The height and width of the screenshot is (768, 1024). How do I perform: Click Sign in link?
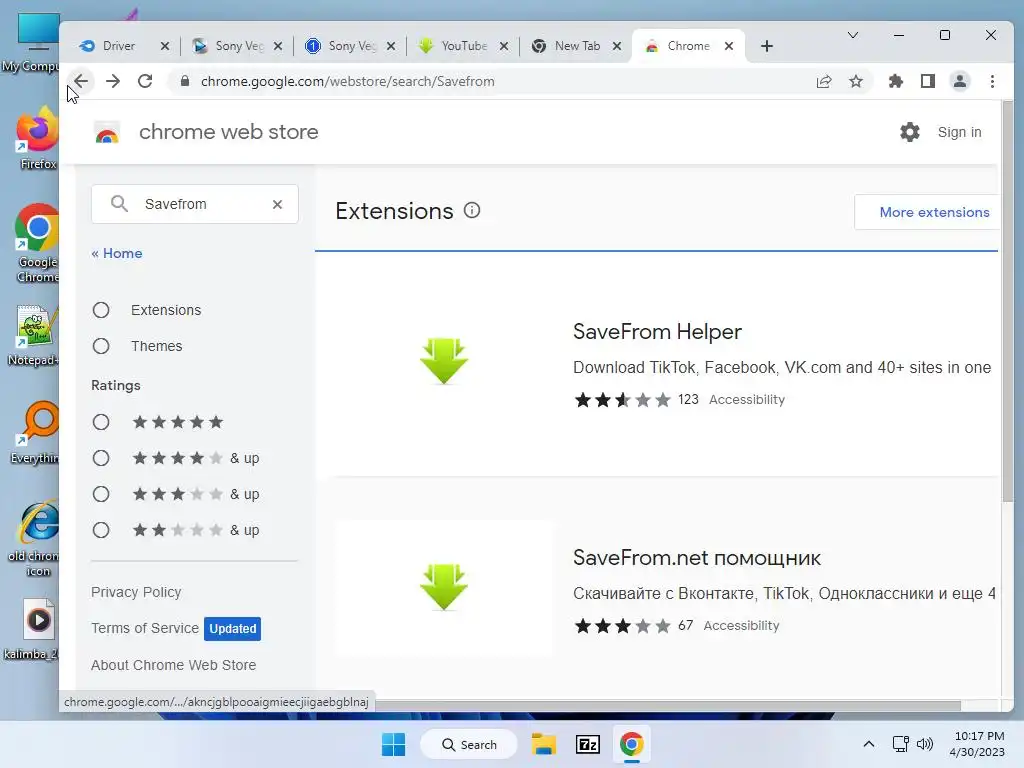point(959,132)
